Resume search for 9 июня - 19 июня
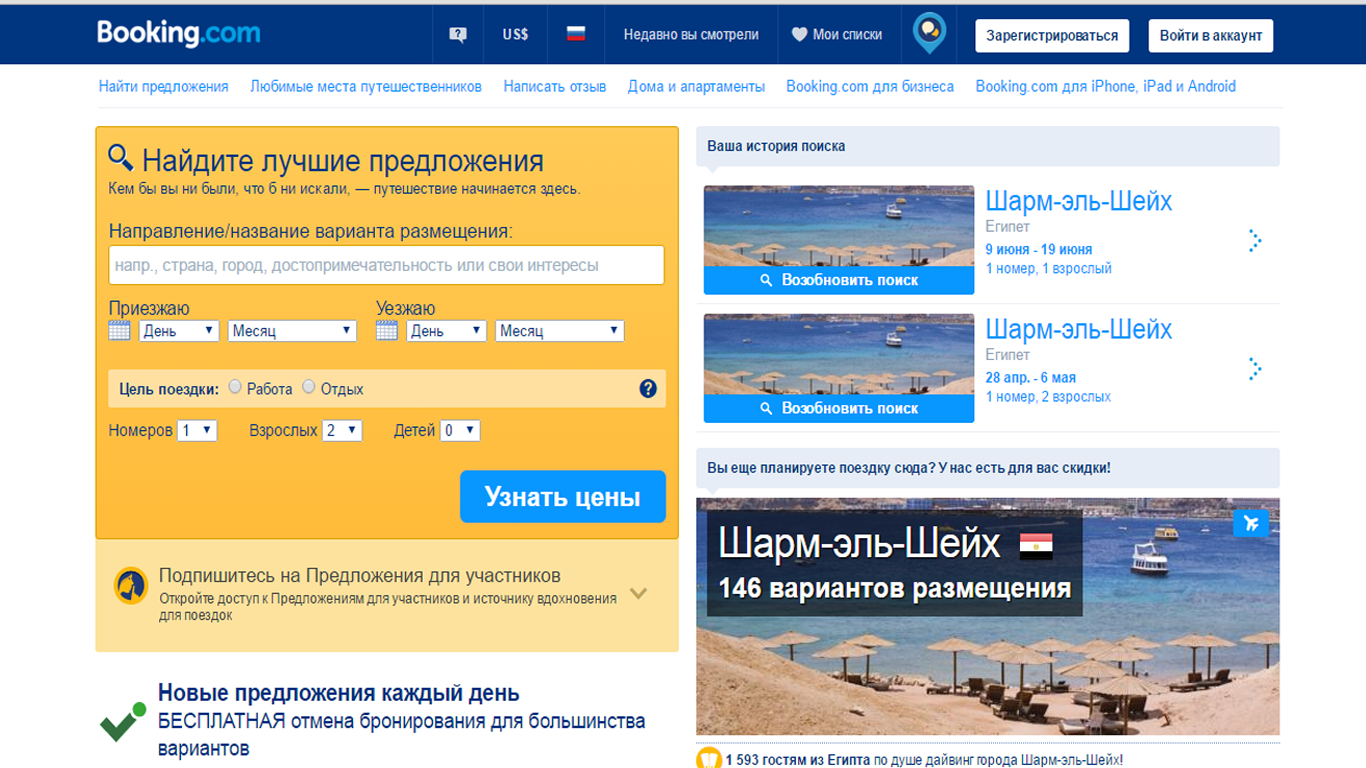 839,280
